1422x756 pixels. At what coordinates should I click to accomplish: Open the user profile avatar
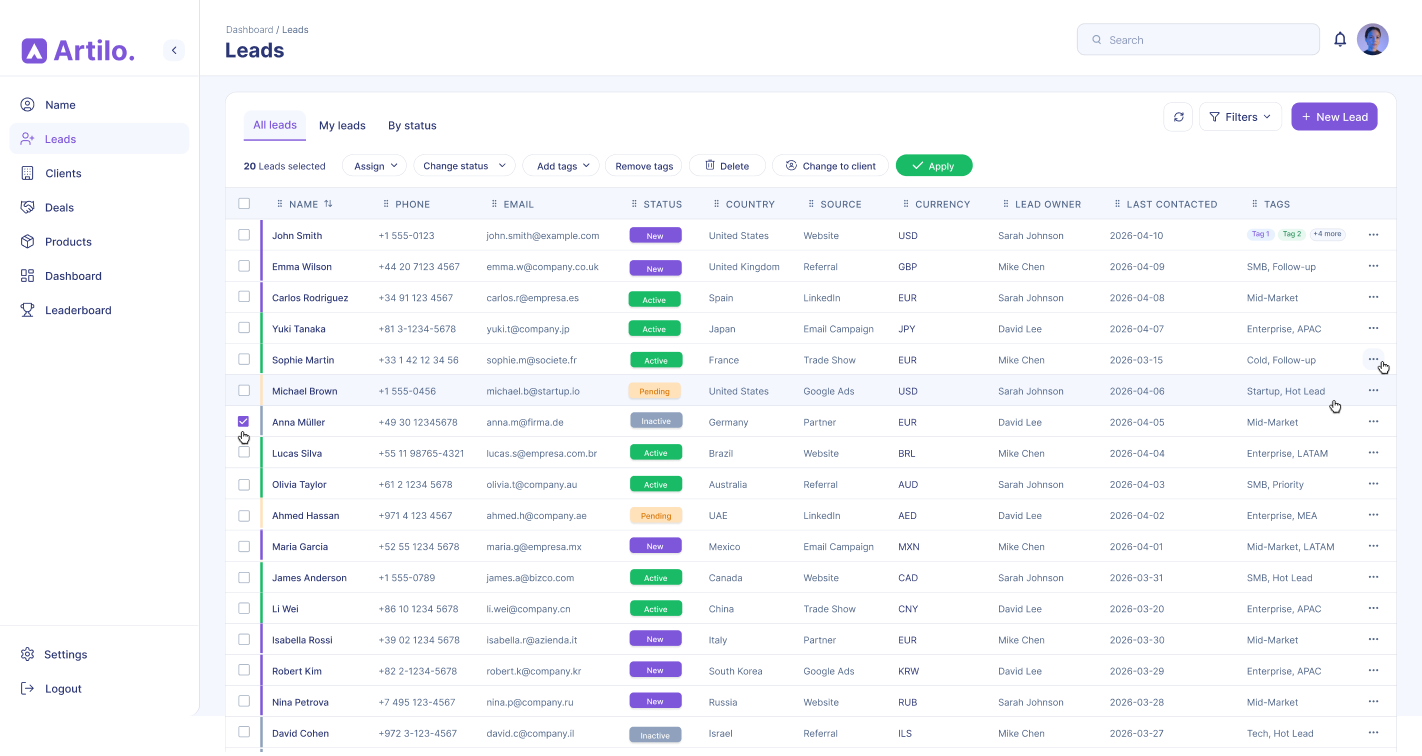tap(1372, 40)
